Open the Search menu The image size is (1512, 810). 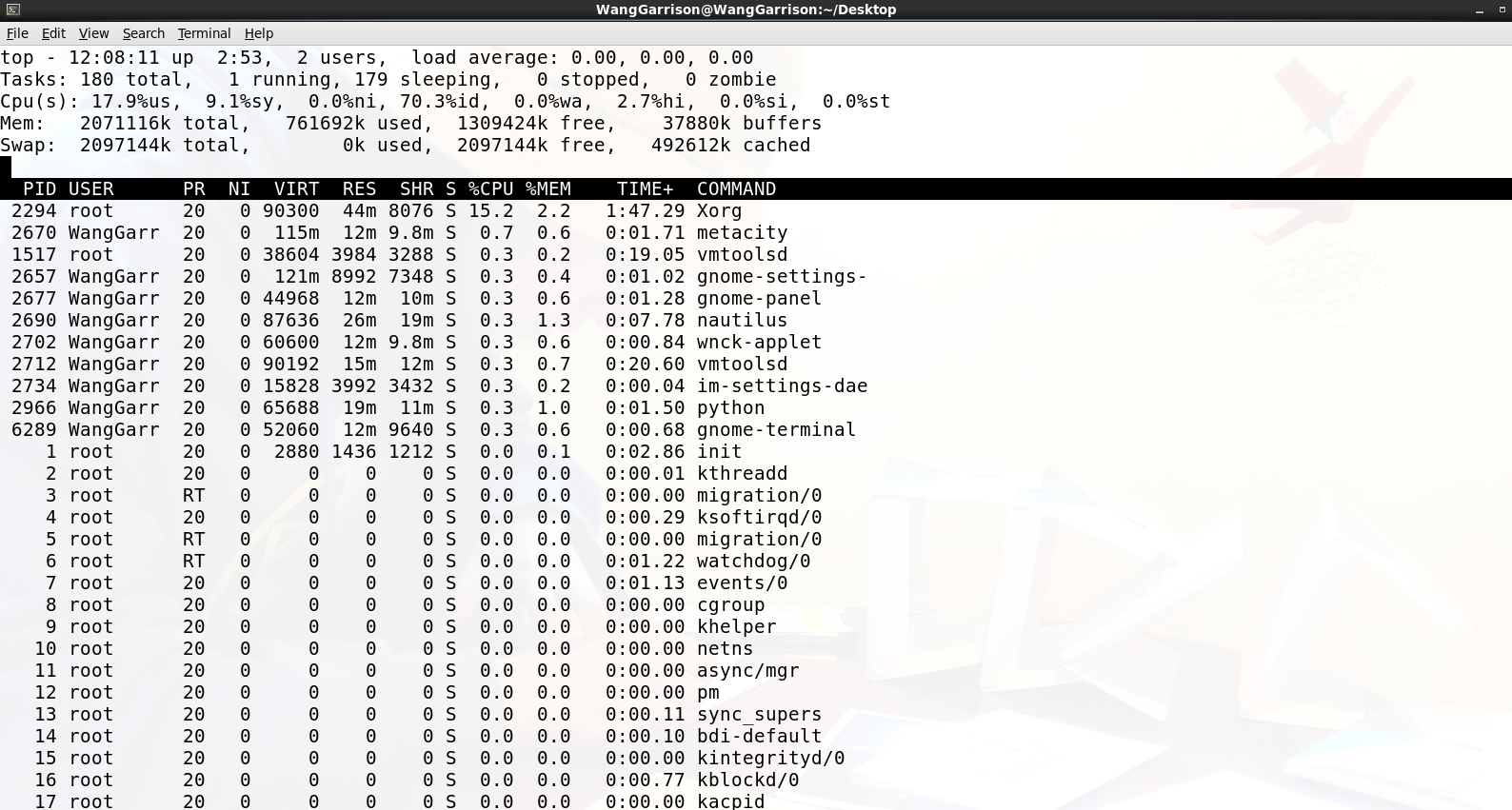tap(144, 33)
